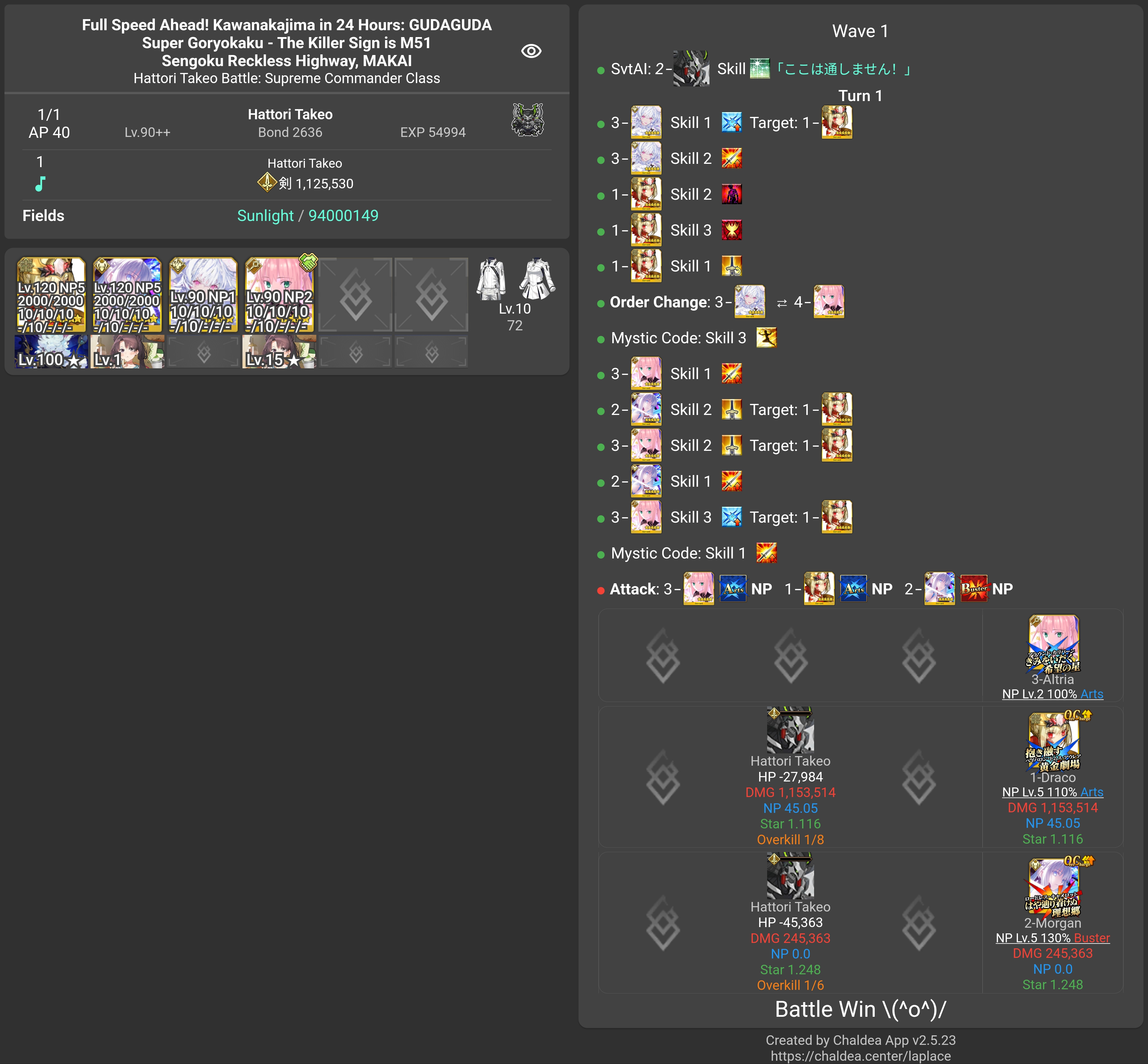Click Mystic Code Skill 3 order change icon
Image resolution: width=1148 pixels, height=1064 pixels.
pyautogui.click(x=766, y=338)
